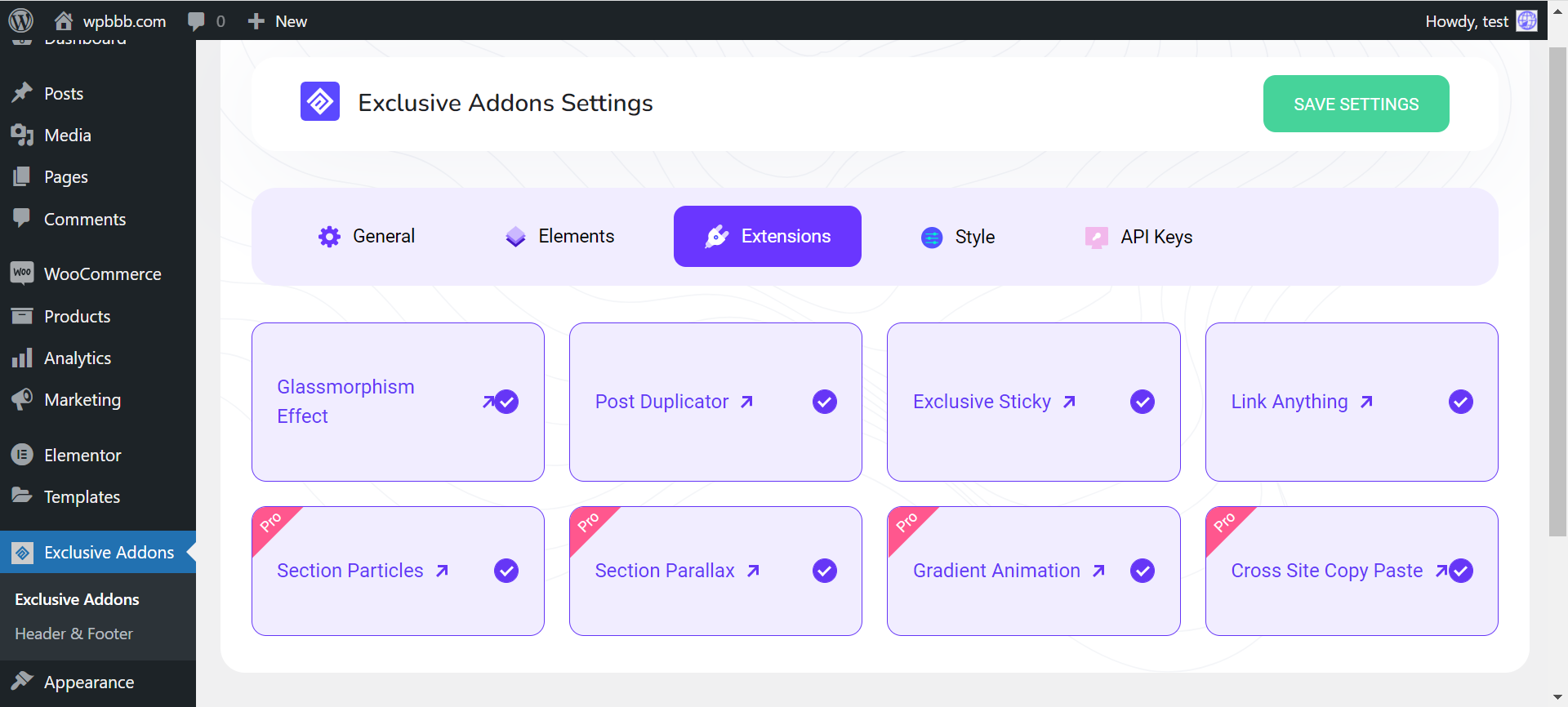
Task: Open the Posts menu in sidebar
Action: point(98,93)
